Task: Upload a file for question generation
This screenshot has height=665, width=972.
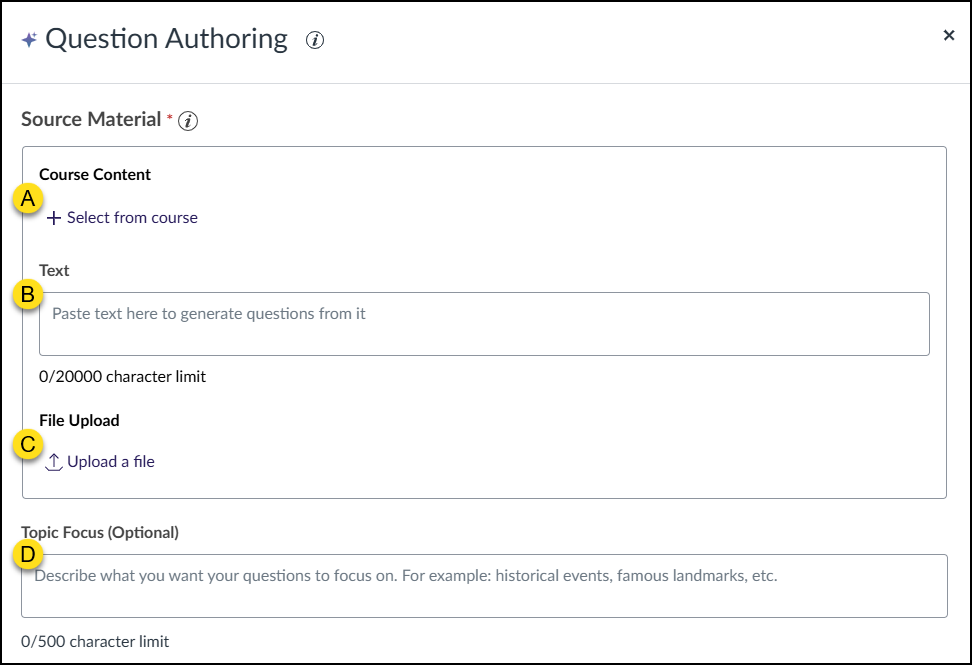Action: pyautogui.click(x=112, y=461)
